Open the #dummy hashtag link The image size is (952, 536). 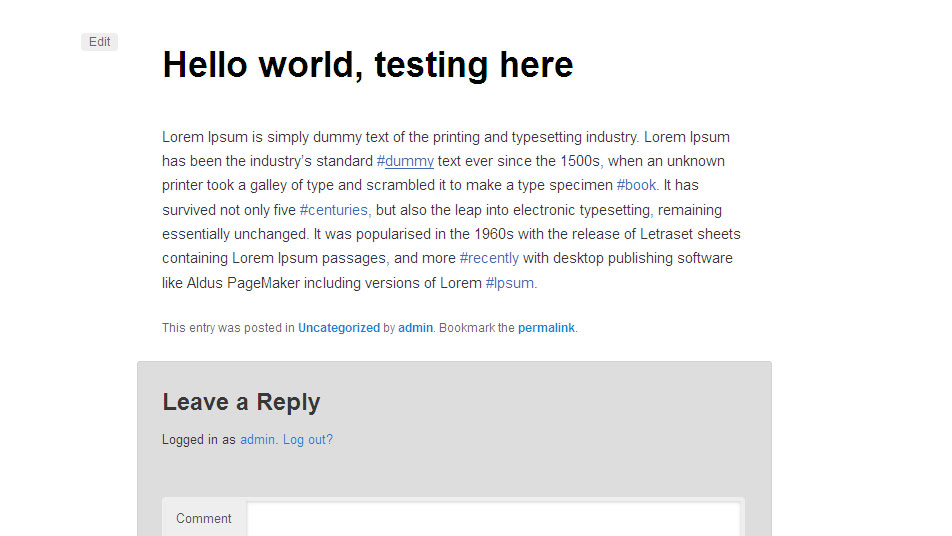(405, 161)
